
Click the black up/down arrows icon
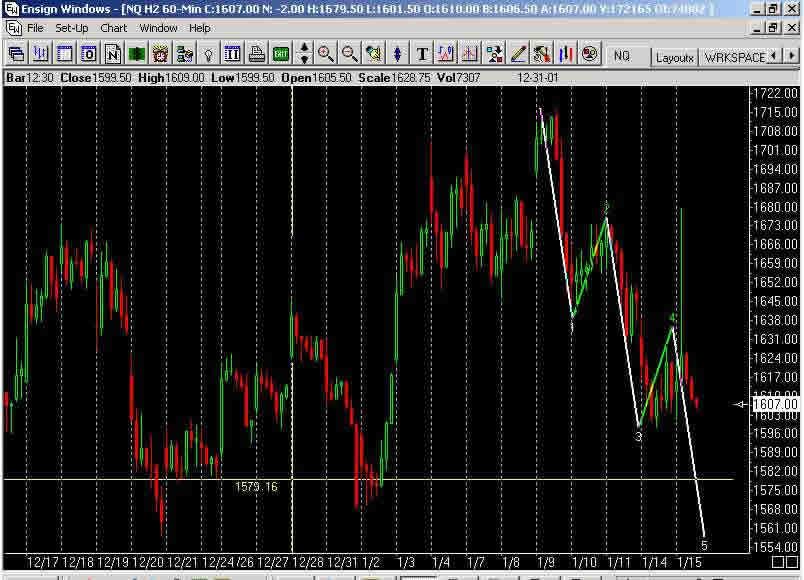click(304, 54)
